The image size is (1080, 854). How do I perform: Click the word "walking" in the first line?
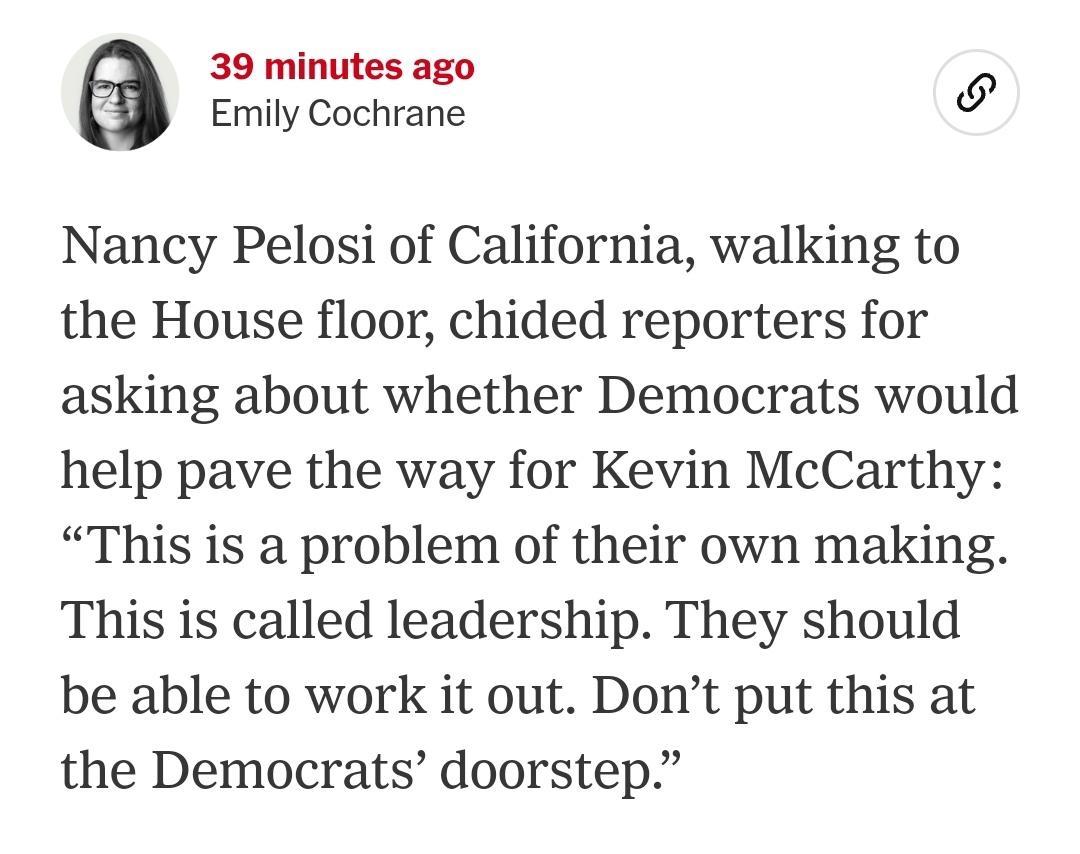[808, 245]
